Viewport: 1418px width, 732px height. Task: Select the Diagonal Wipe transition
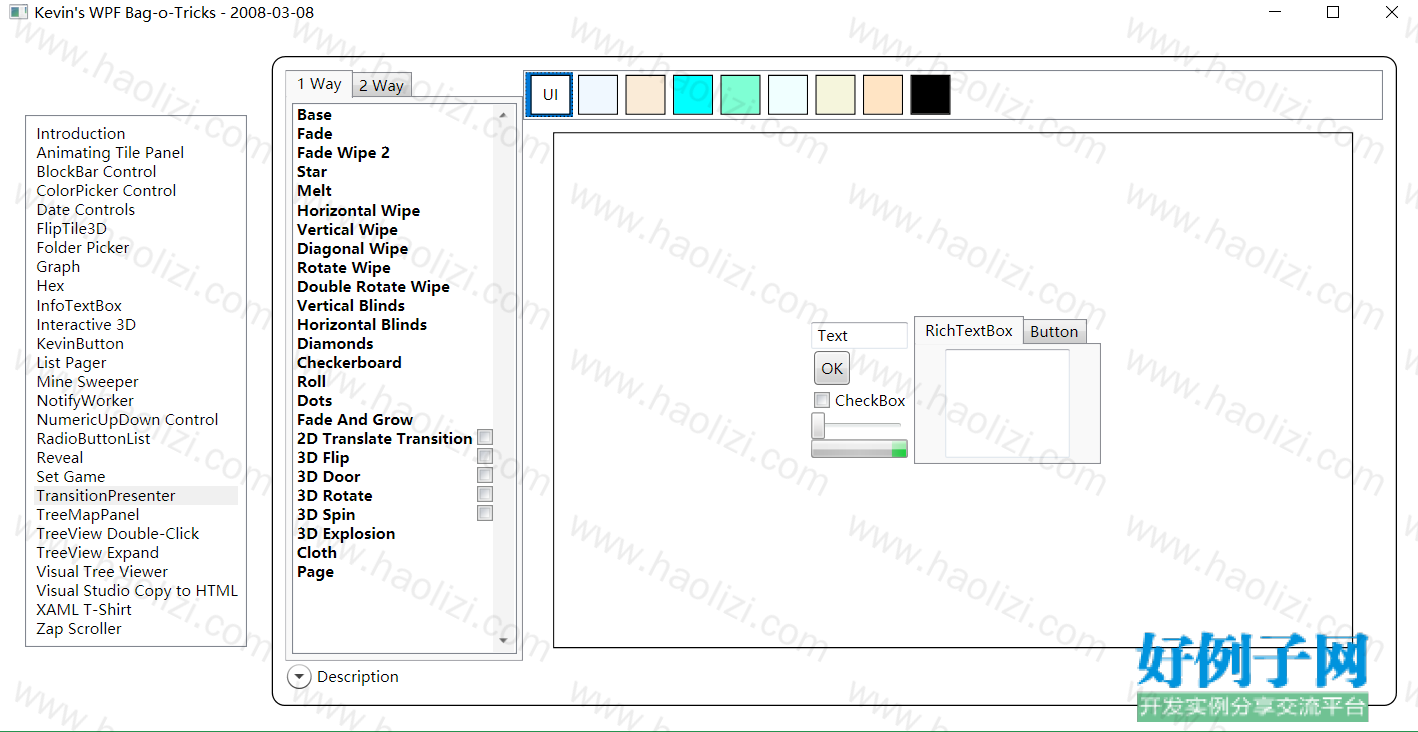point(352,249)
